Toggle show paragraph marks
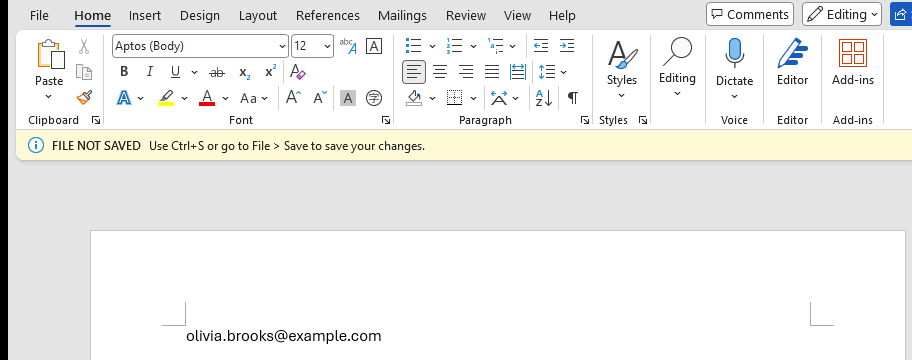 coord(573,98)
